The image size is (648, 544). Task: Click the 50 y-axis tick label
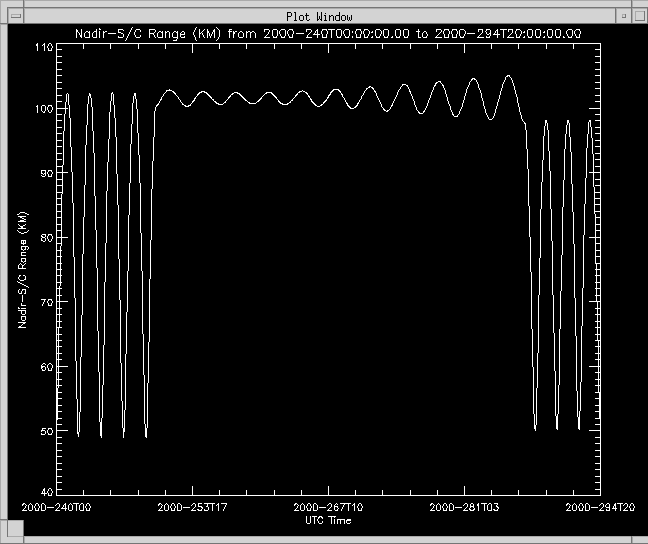(49, 430)
